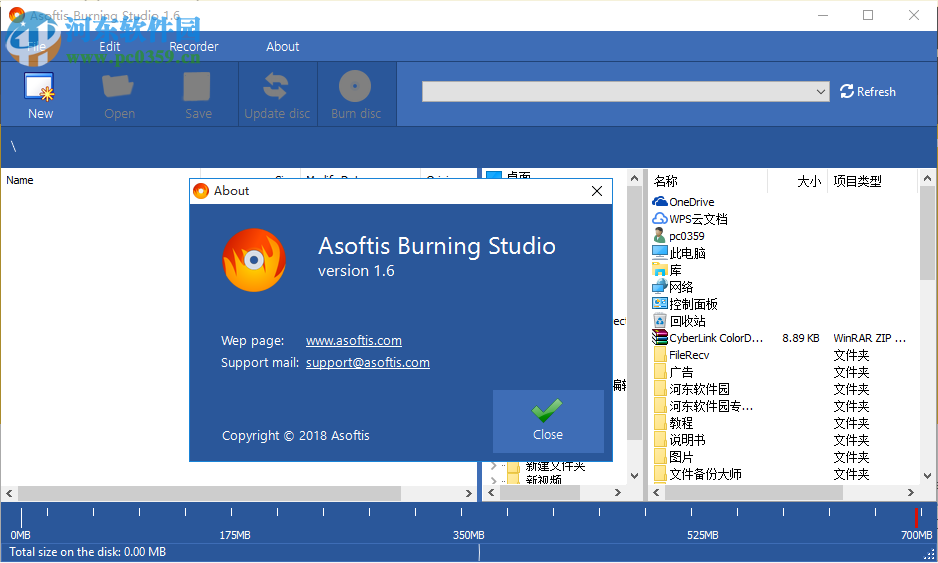Expand the 新建文件夹 tree node
The width and height of the screenshot is (938, 563).
[494, 465]
